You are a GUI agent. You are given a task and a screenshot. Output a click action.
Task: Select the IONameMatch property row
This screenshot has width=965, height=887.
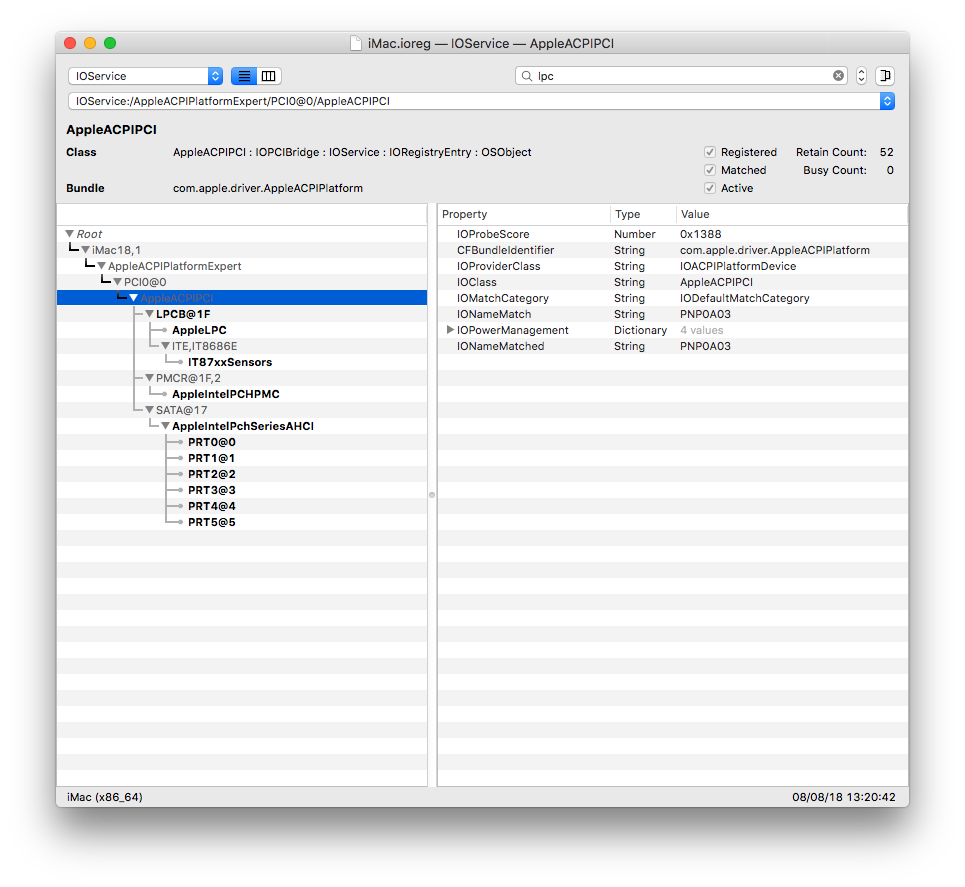pos(673,314)
